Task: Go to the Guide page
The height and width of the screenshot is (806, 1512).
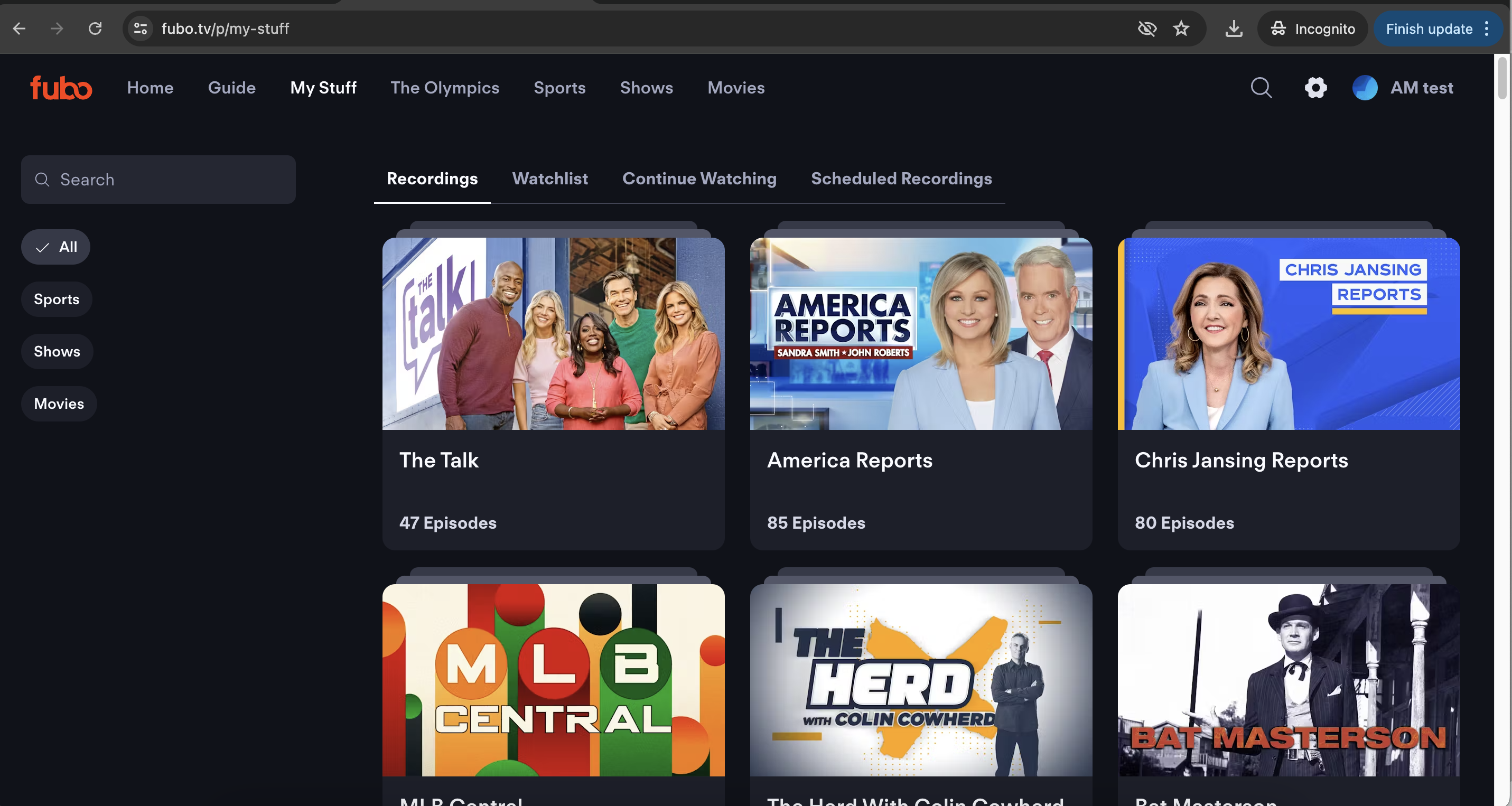Action: coord(231,88)
